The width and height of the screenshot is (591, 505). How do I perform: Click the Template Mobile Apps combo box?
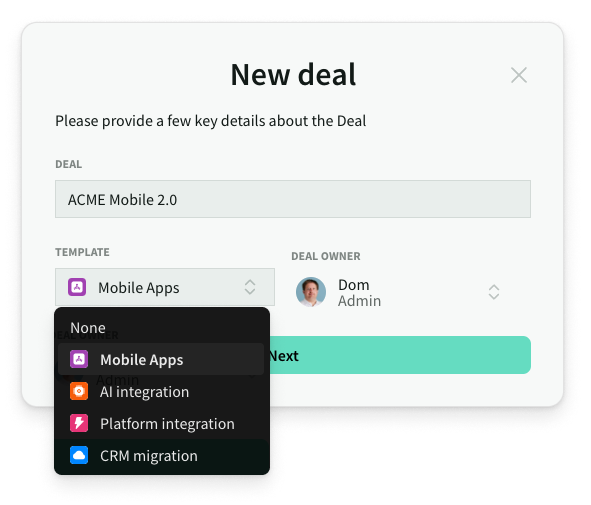click(165, 287)
